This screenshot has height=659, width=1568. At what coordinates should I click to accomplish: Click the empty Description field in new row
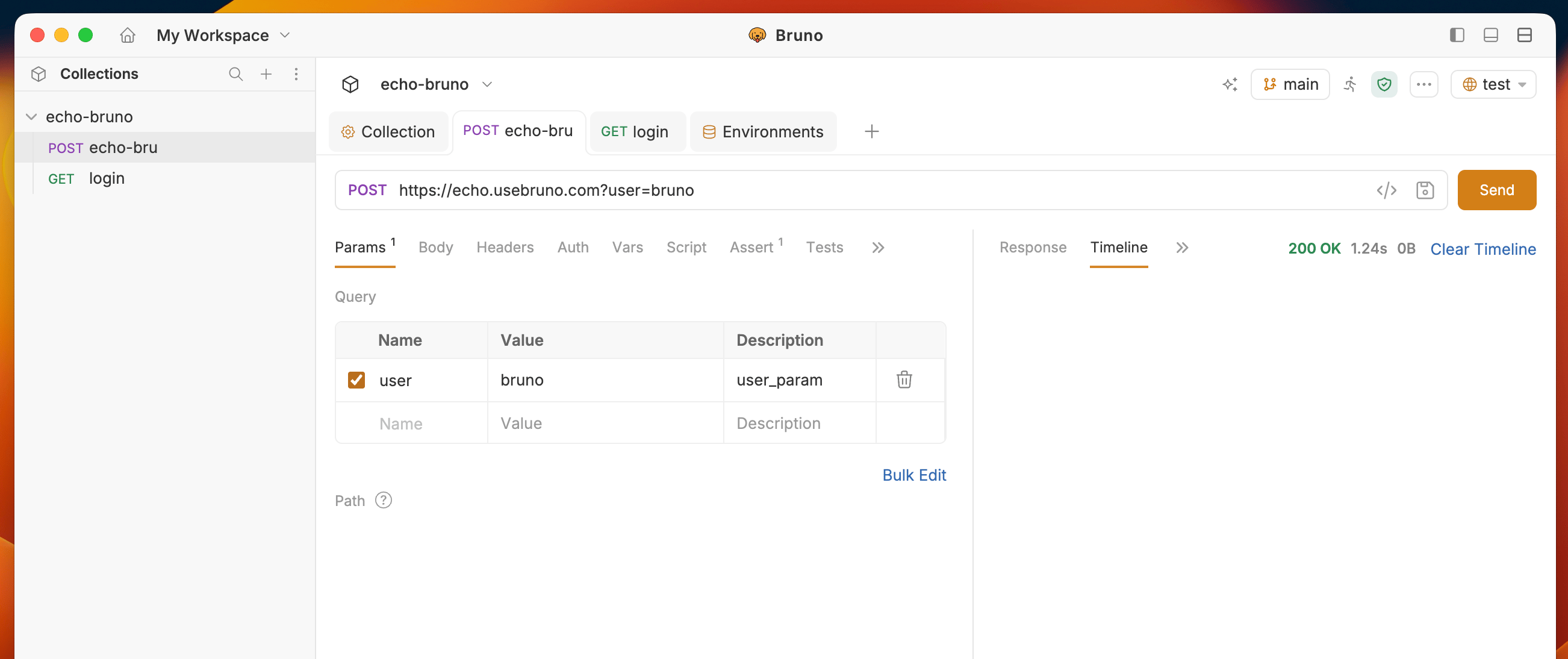tap(800, 423)
